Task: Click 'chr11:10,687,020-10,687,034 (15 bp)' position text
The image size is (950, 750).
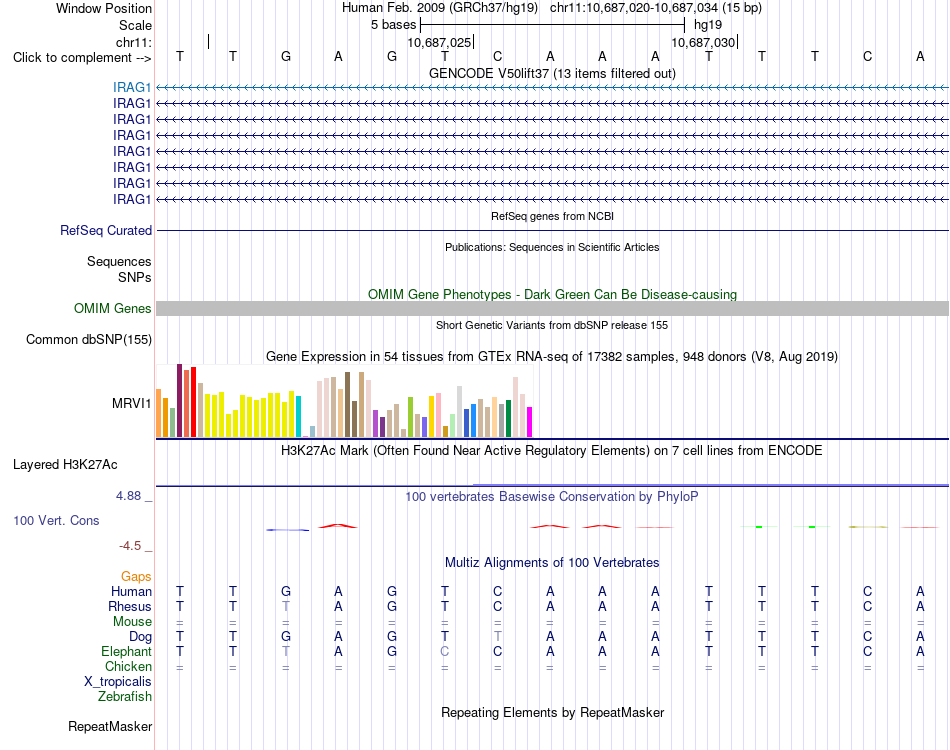Action: (x=656, y=8)
